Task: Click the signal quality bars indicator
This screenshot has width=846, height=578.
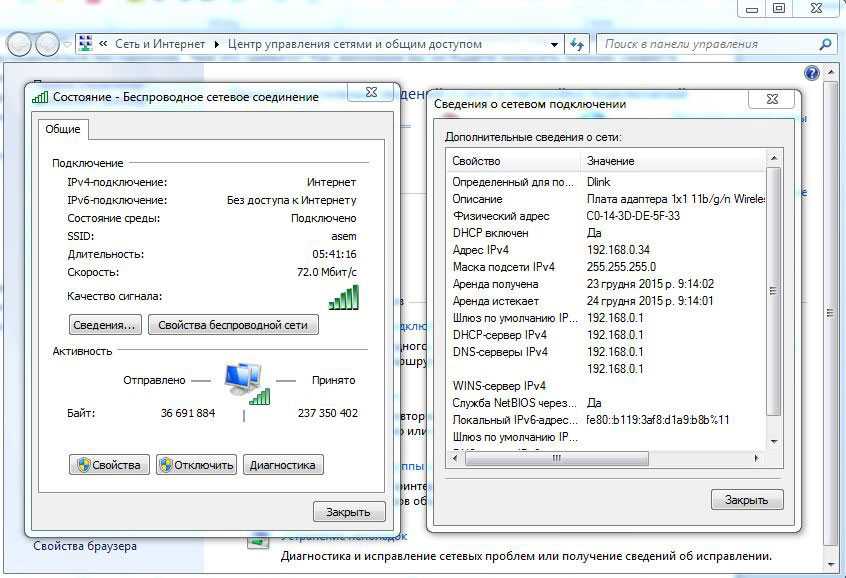Action: coord(343,297)
